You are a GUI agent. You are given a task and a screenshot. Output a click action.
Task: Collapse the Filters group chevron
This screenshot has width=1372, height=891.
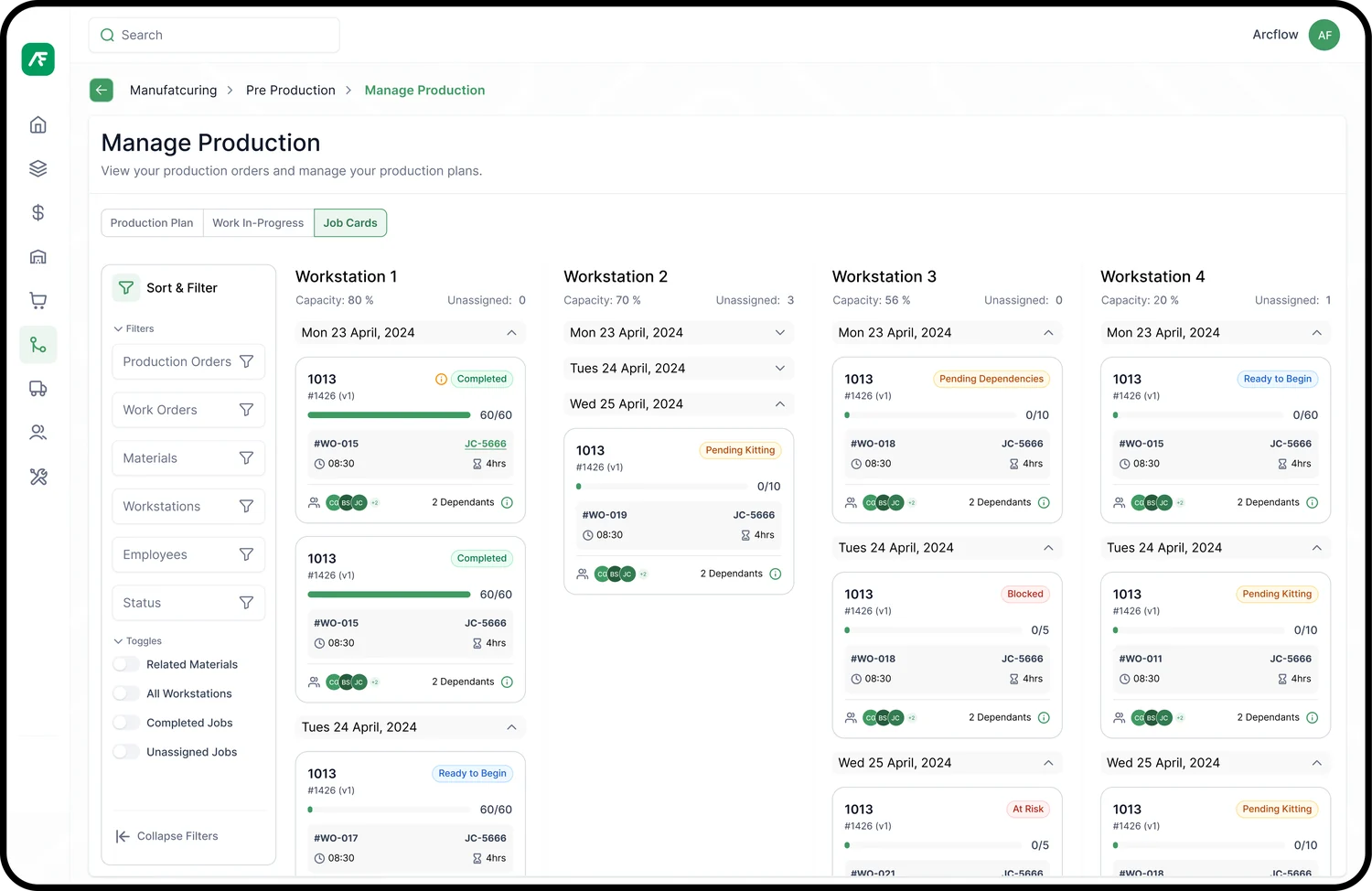118,328
